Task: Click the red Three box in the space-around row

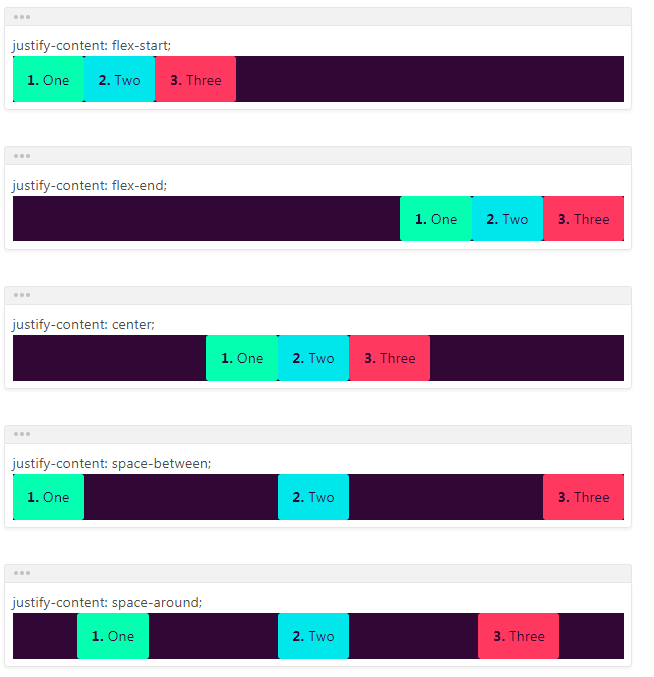Action: (518, 636)
